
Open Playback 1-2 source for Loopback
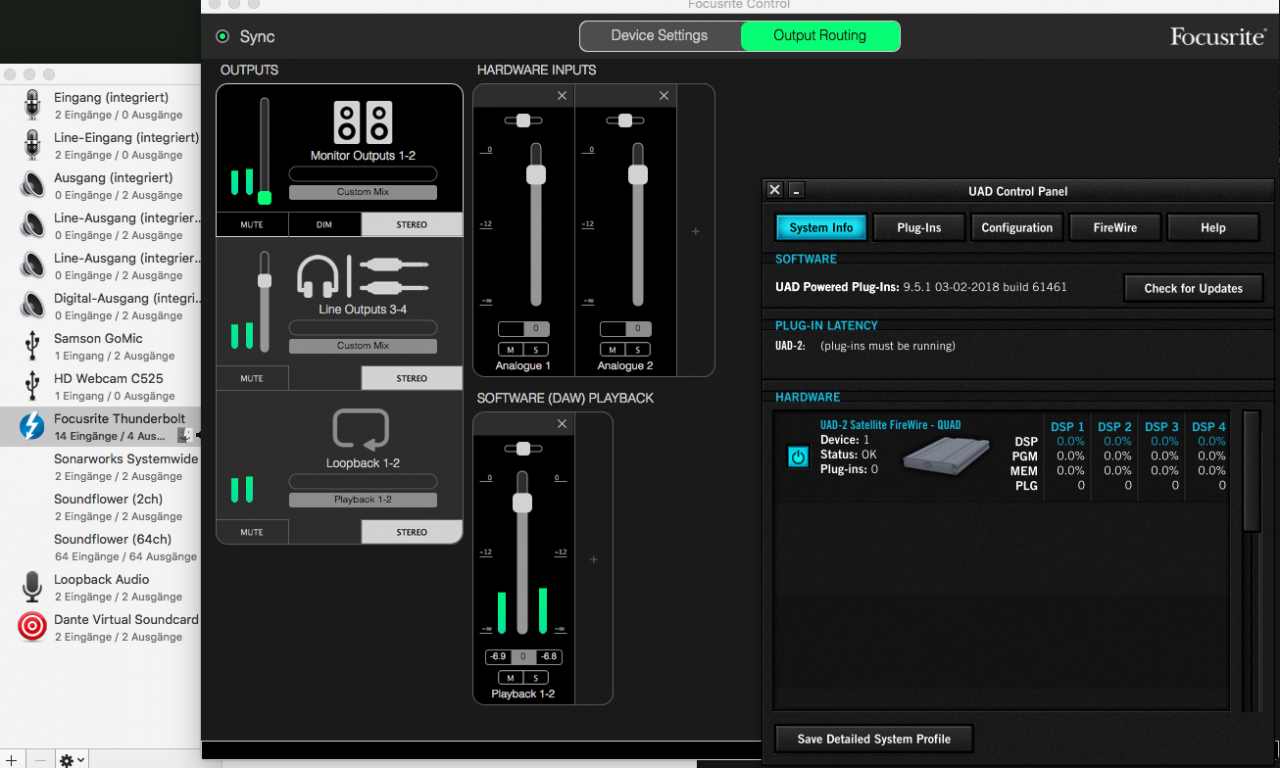[363, 500]
